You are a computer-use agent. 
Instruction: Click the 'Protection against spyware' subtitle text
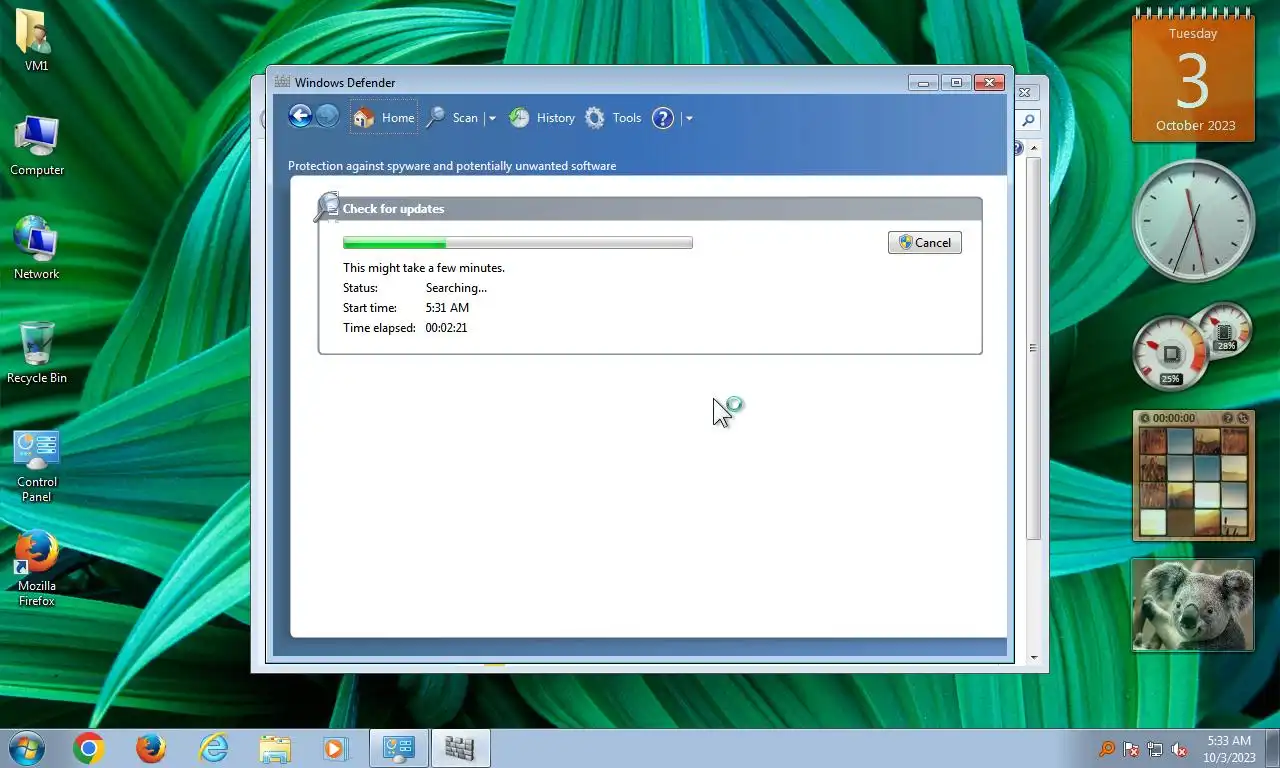click(452, 166)
